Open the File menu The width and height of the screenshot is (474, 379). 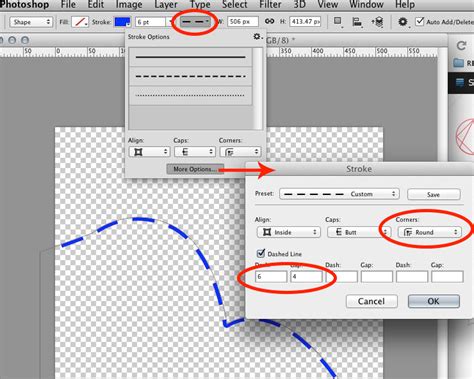click(68, 5)
